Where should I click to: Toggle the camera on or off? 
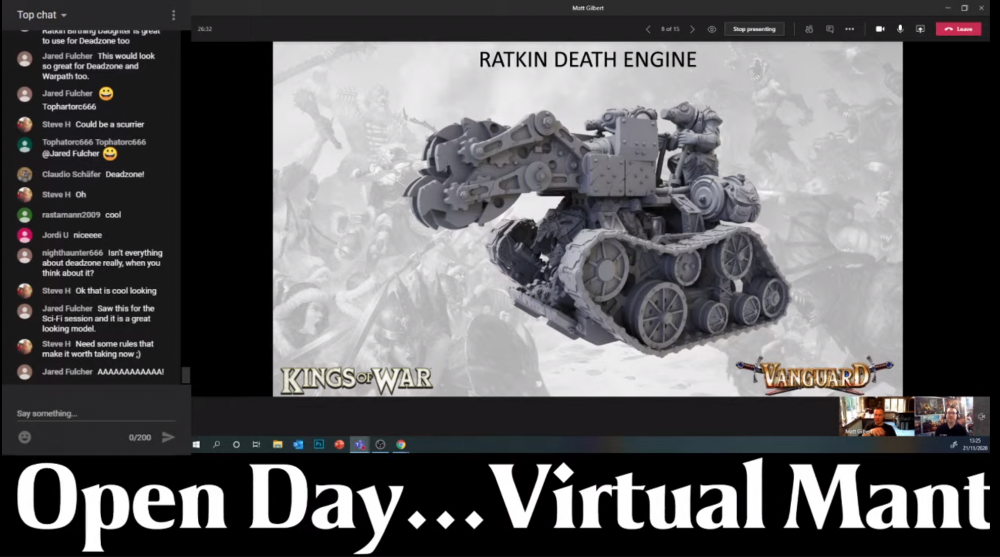tap(880, 29)
